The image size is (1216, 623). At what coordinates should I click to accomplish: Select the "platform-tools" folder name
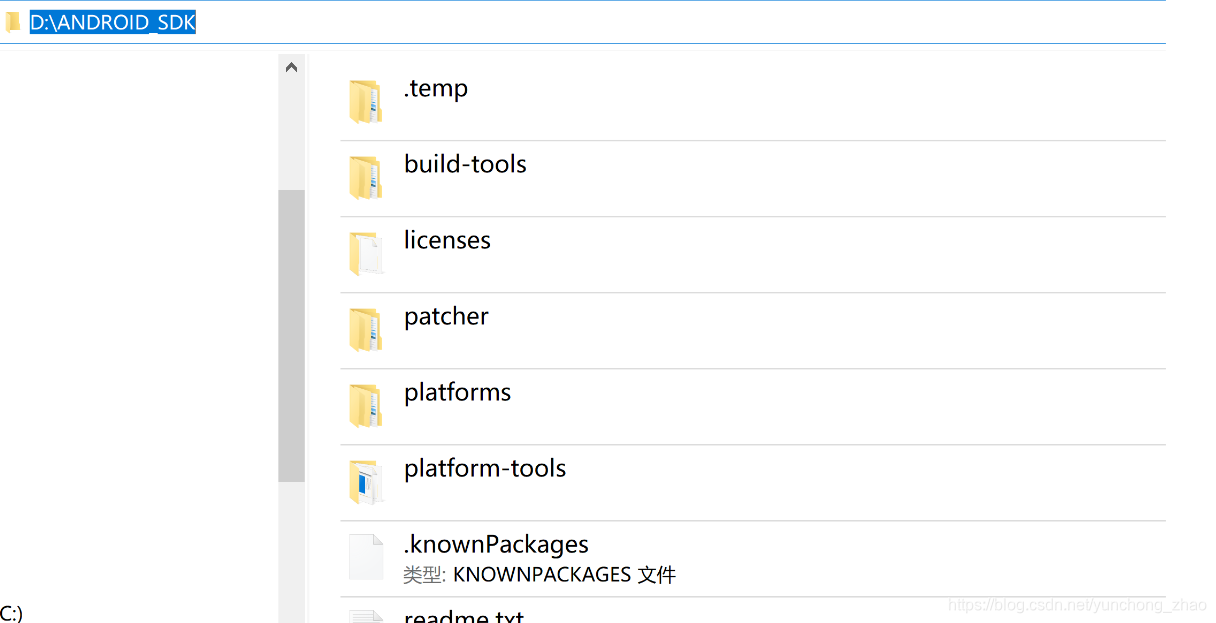tap(485, 469)
